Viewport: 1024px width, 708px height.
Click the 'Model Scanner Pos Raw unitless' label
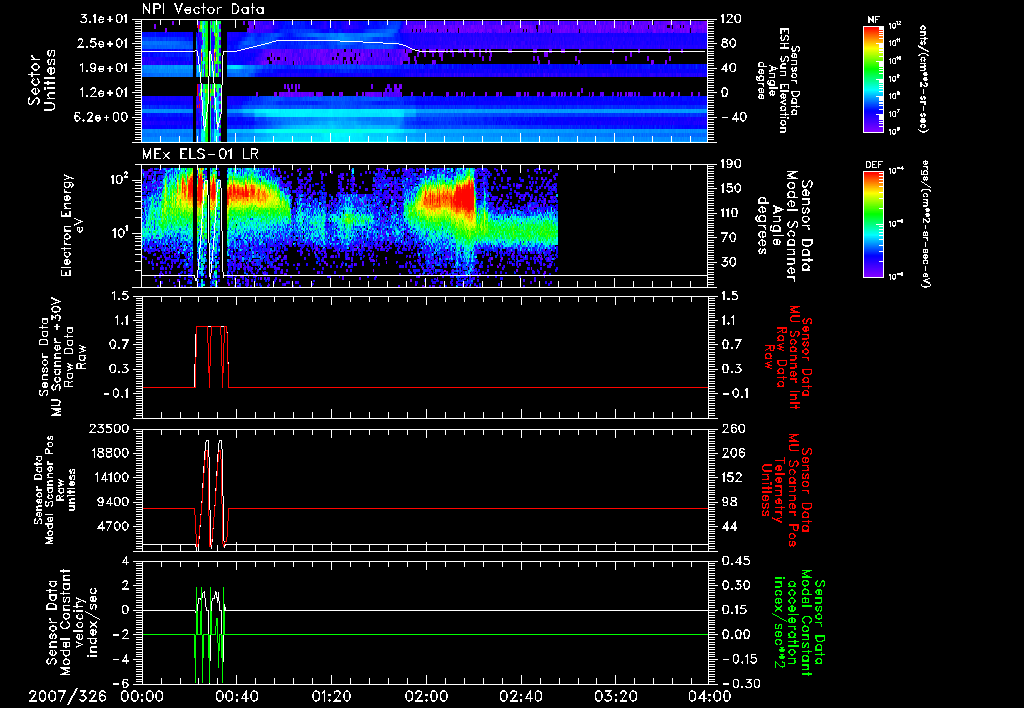point(54,490)
